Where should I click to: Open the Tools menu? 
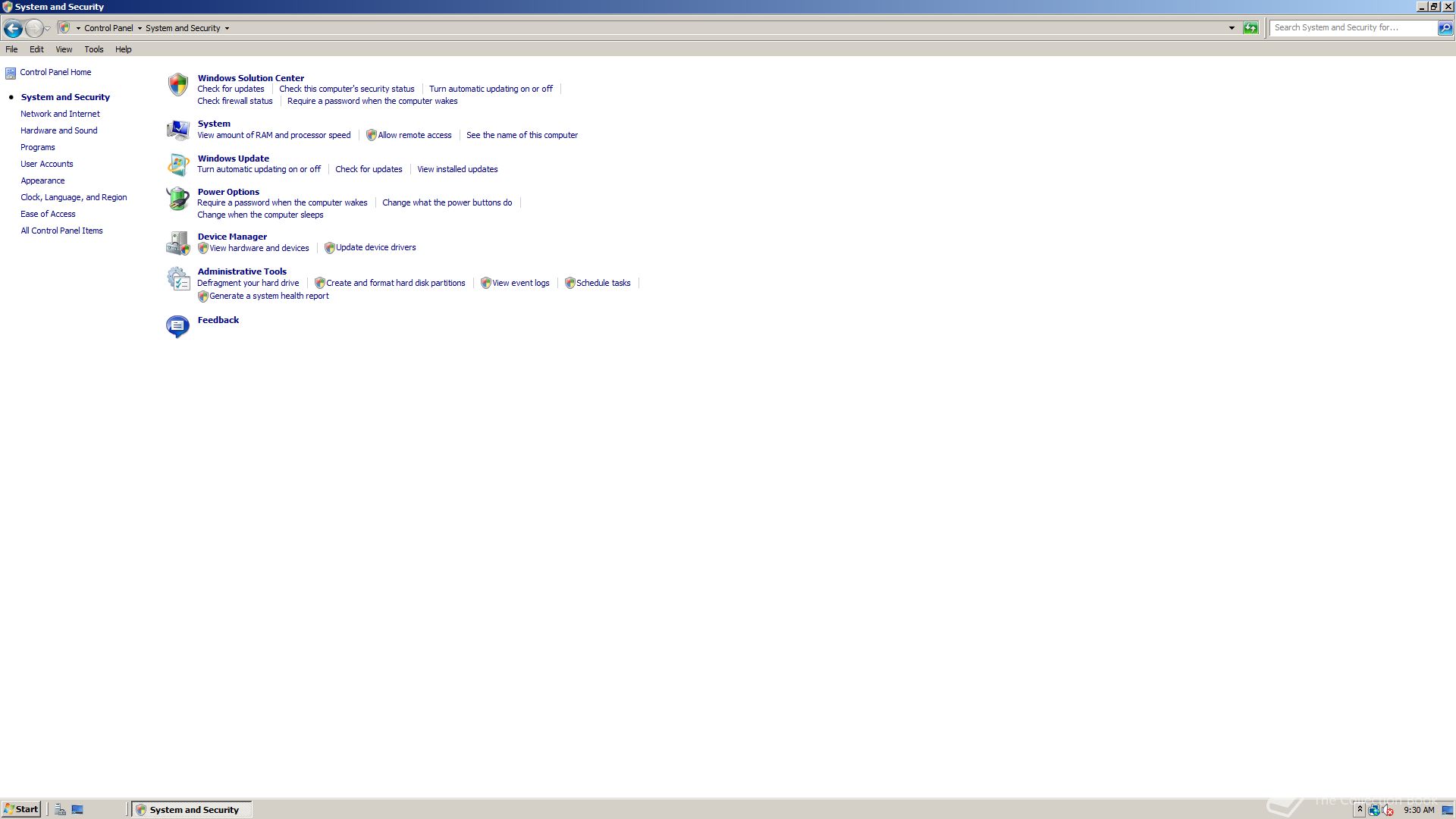click(94, 49)
